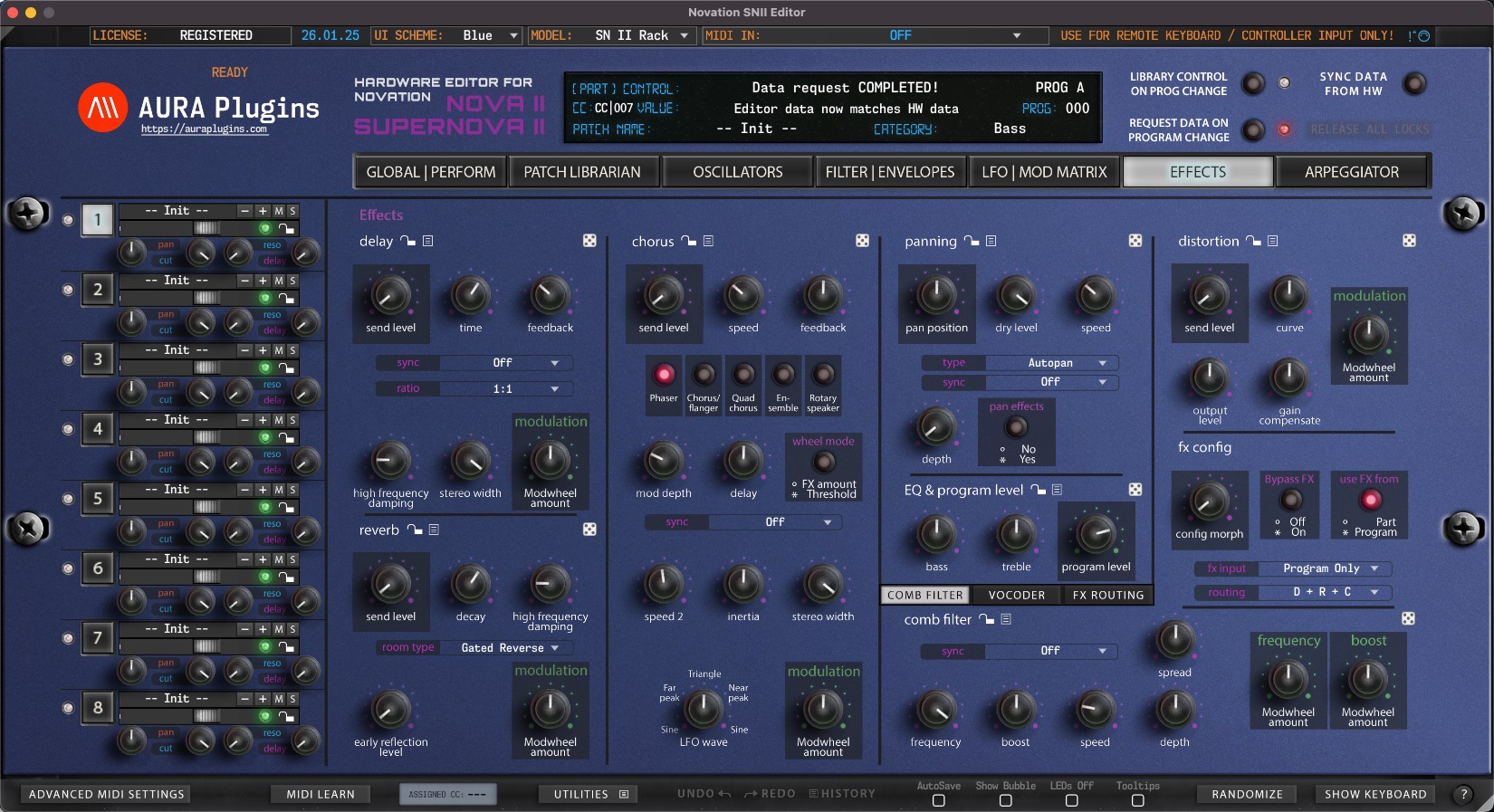Click the delay section randomize dice icon

[x=589, y=241]
